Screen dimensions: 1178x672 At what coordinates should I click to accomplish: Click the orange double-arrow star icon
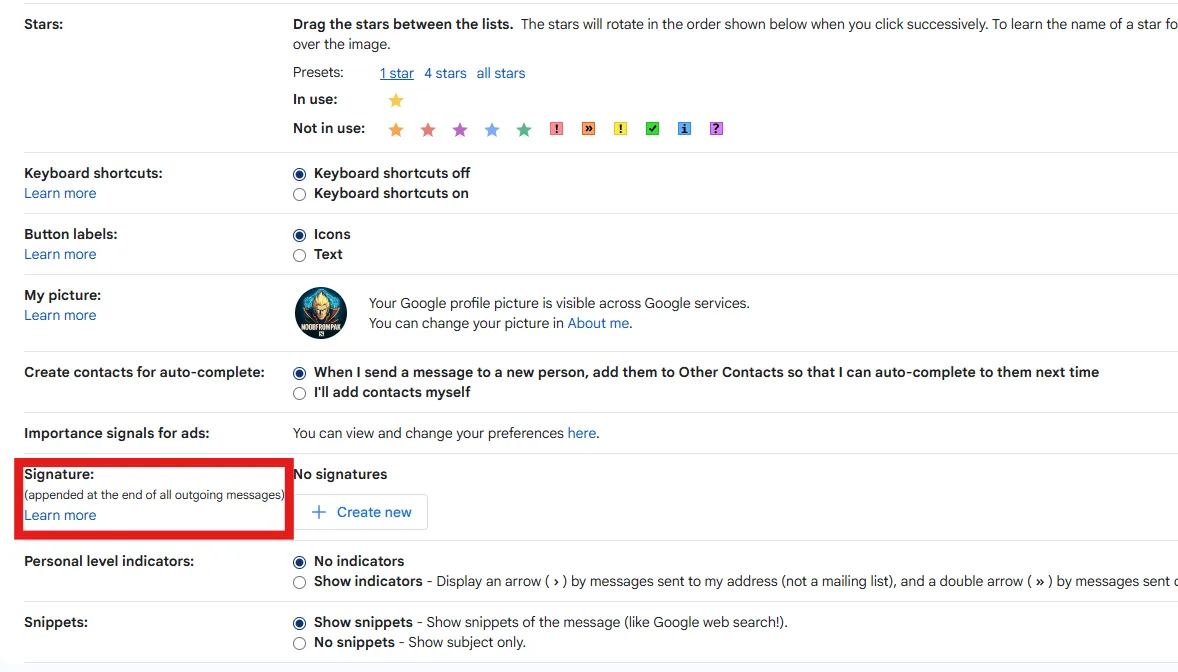588,128
